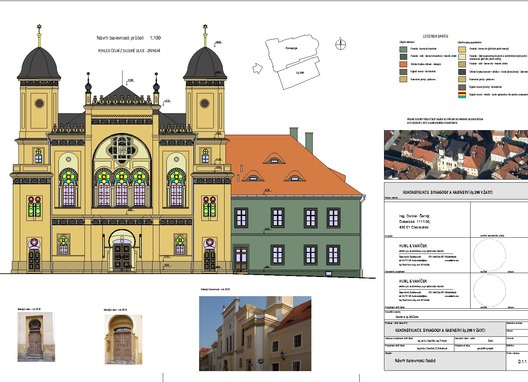Click the dark grey legend swatch

click(462, 72)
